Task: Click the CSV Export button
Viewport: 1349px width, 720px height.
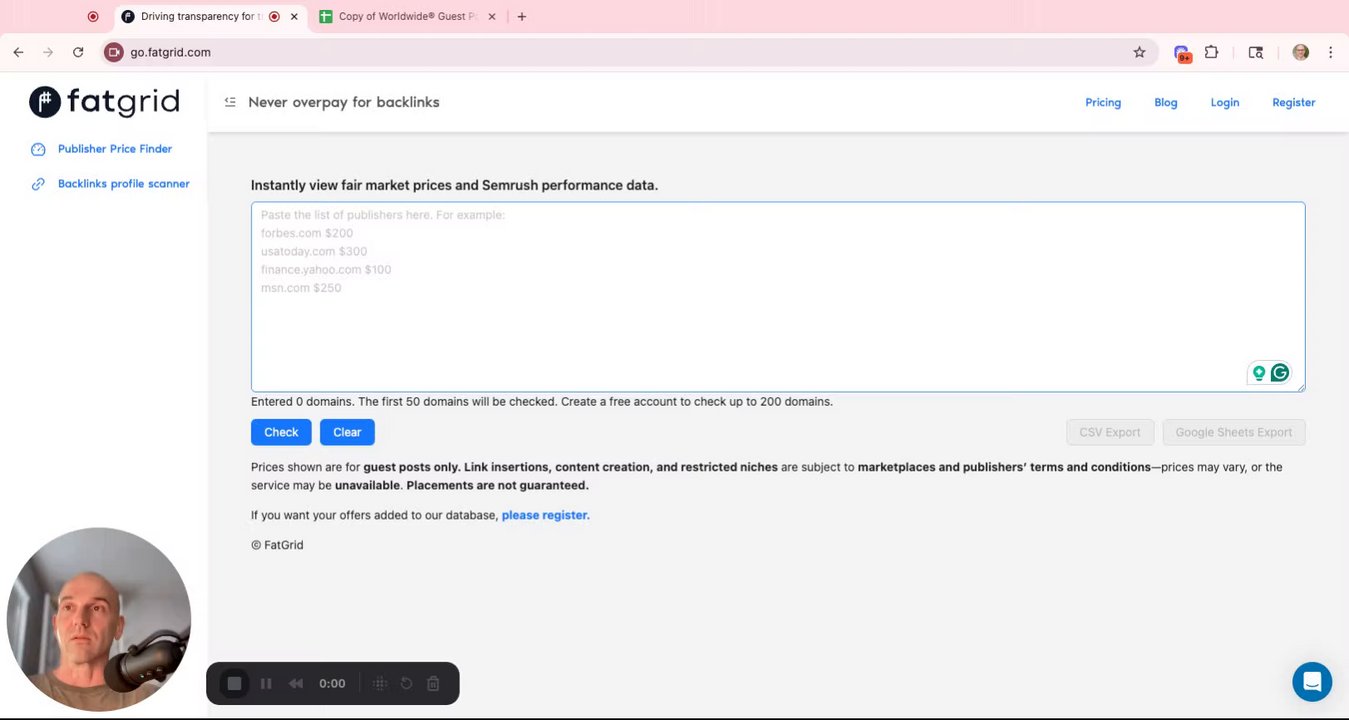Action: click(1110, 432)
